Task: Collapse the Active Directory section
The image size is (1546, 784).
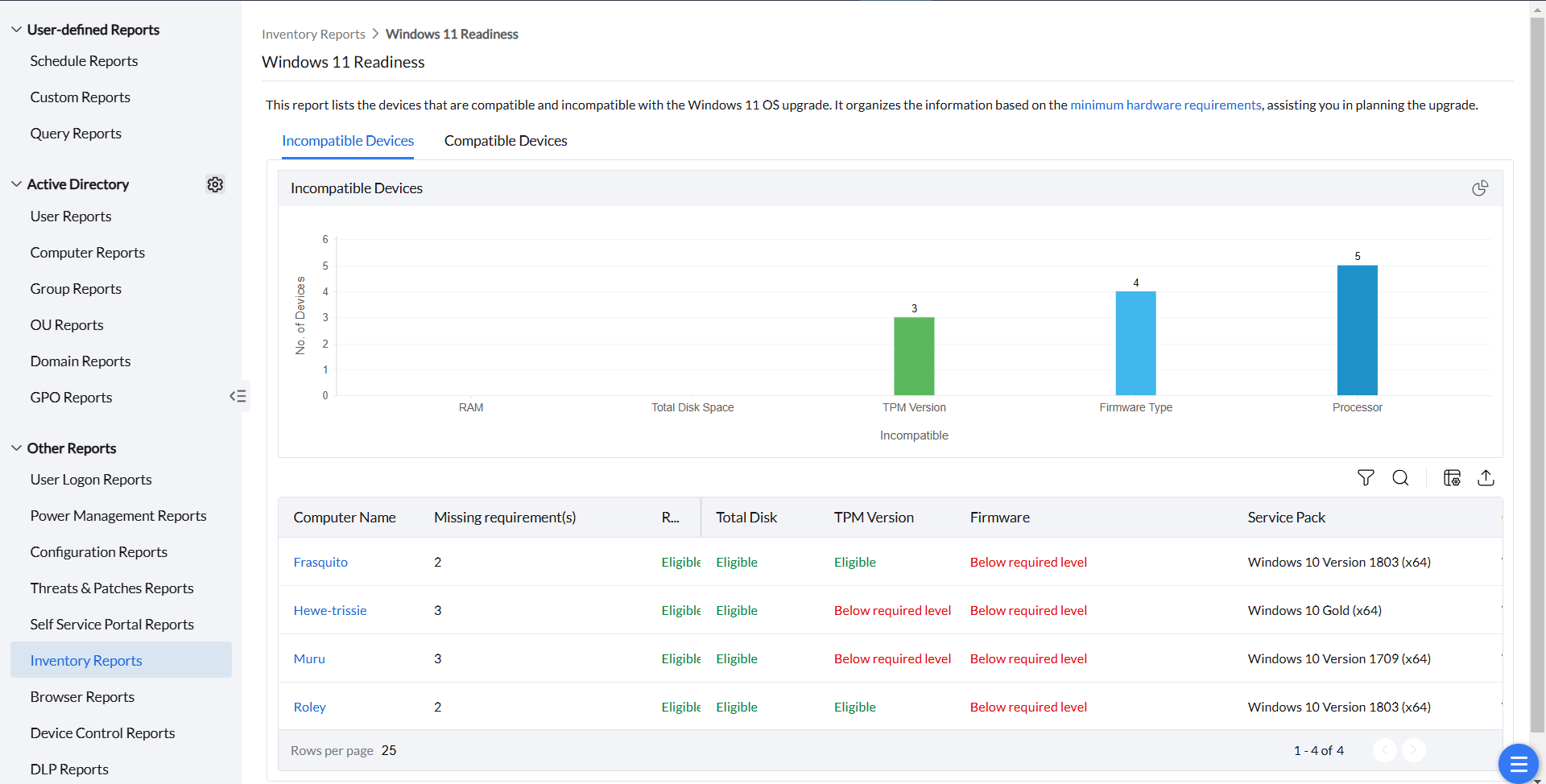Action: tap(16, 184)
